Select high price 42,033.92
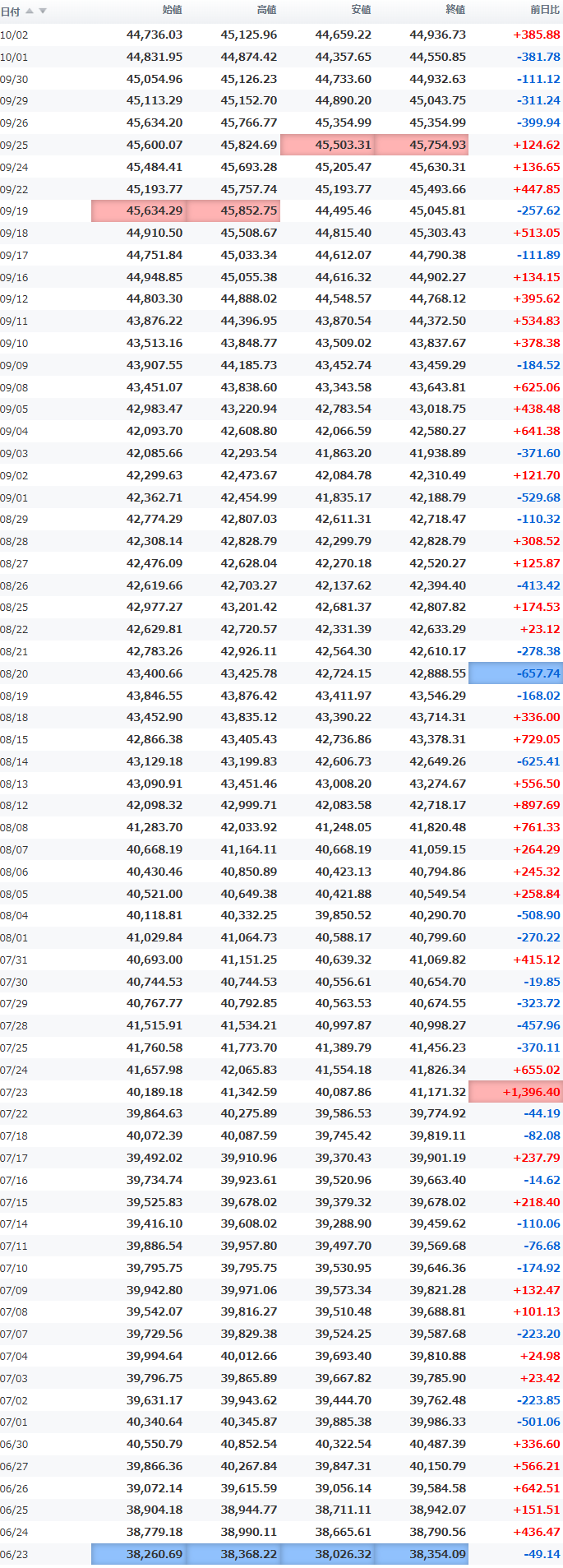 tap(249, 827)
